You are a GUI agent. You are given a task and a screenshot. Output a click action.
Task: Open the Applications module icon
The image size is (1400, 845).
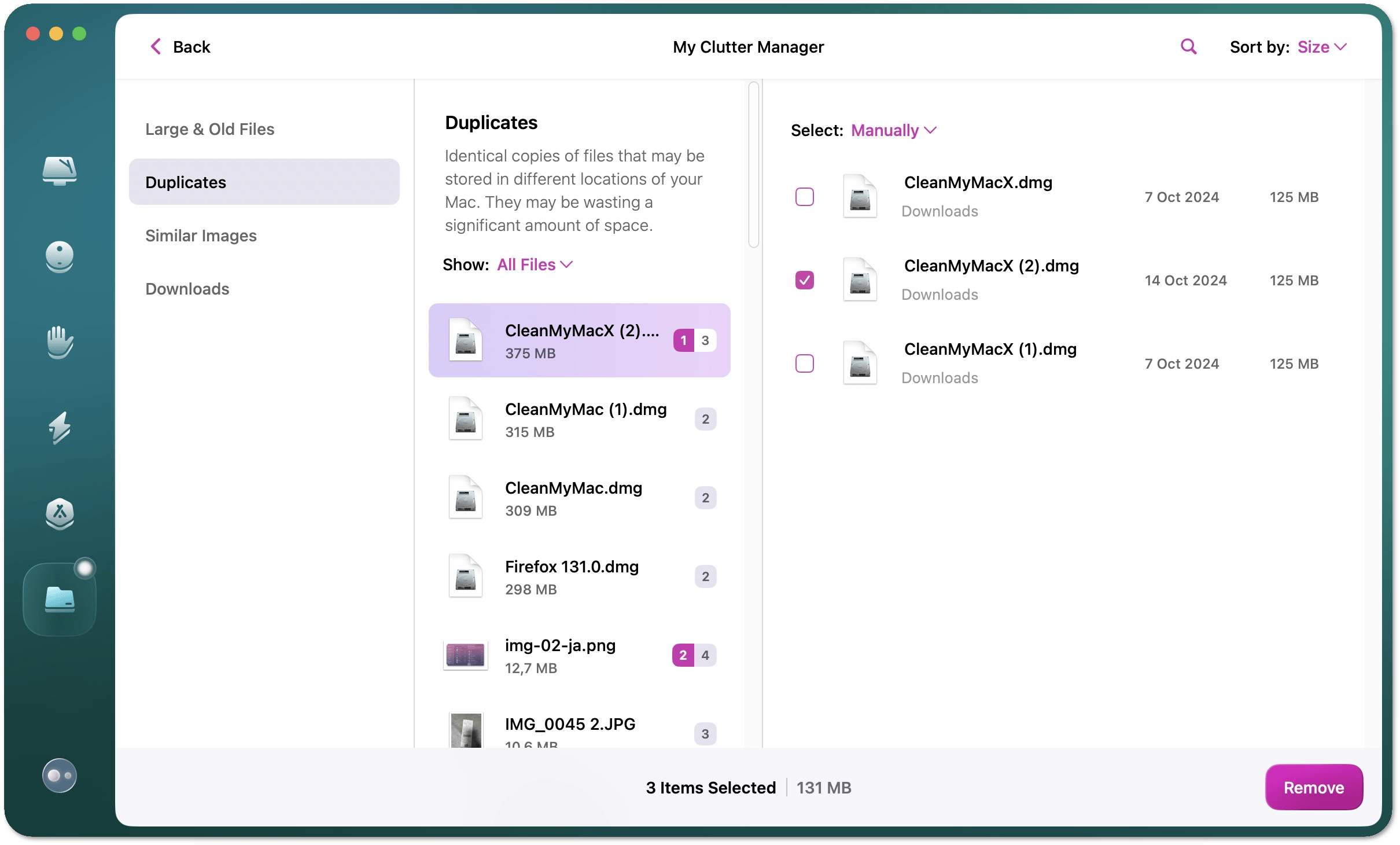60,513
